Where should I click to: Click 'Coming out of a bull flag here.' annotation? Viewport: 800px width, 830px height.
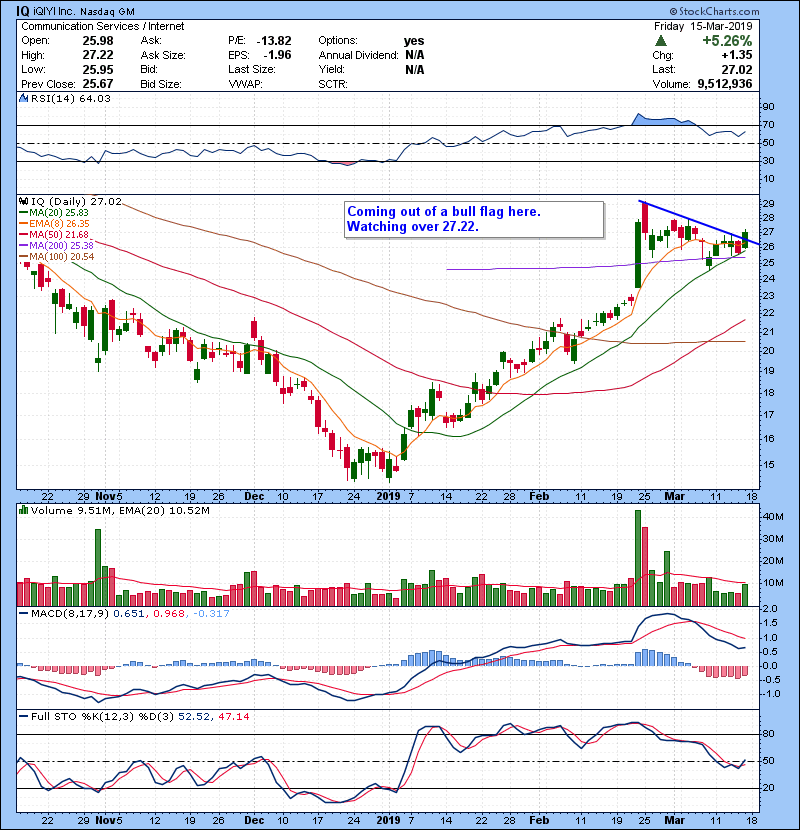(x=444, y=212)
